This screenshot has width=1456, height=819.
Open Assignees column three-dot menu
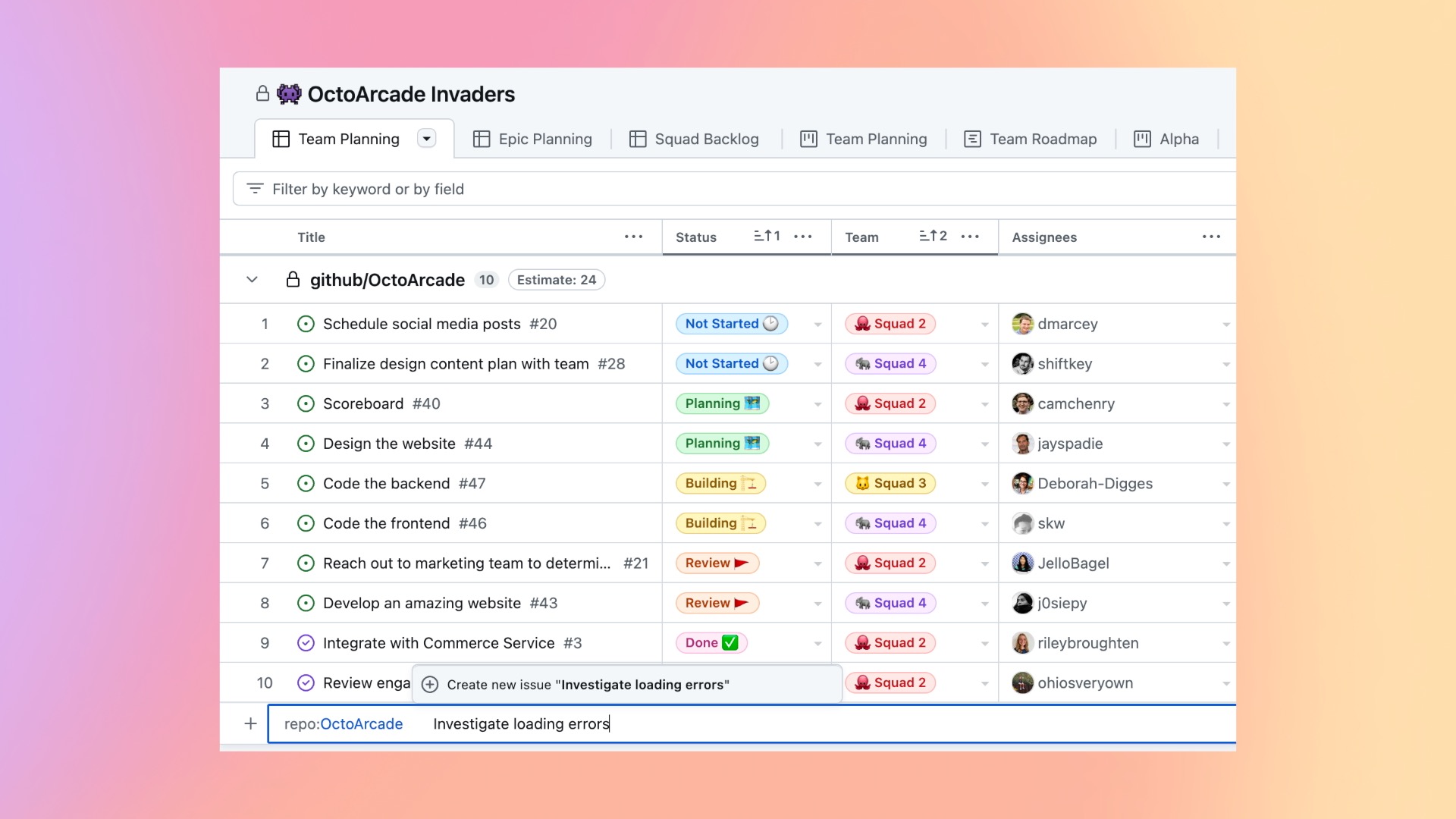1212,237
